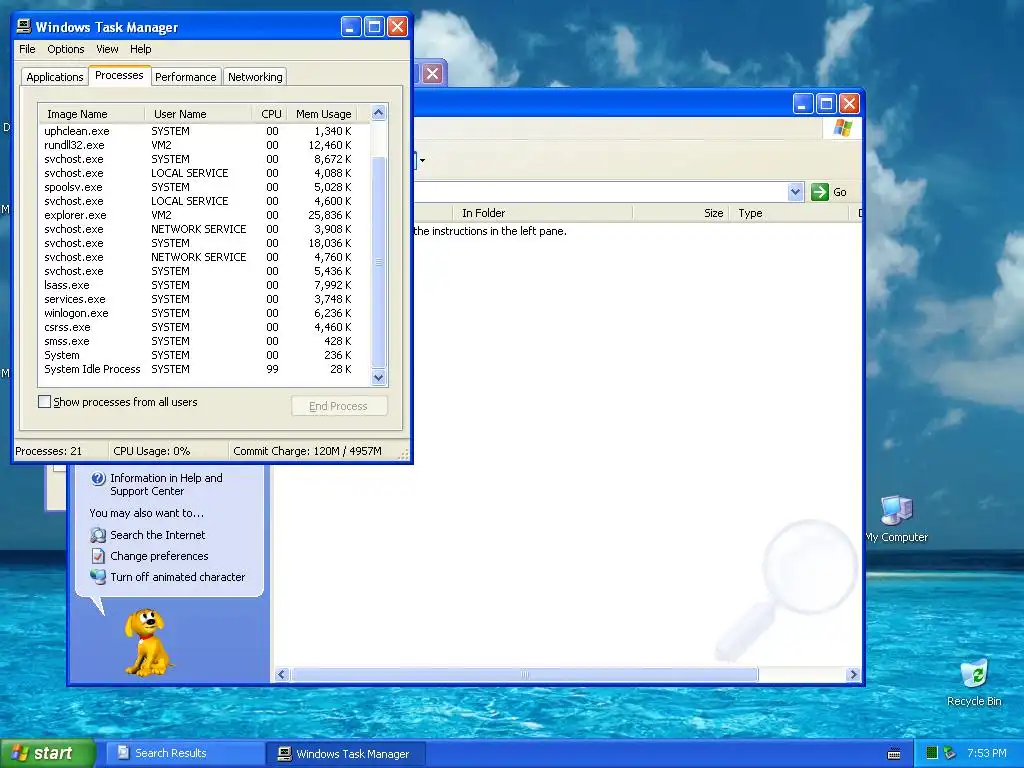Click the Turn off animated character icon
1024x768 pixels.
98,577
